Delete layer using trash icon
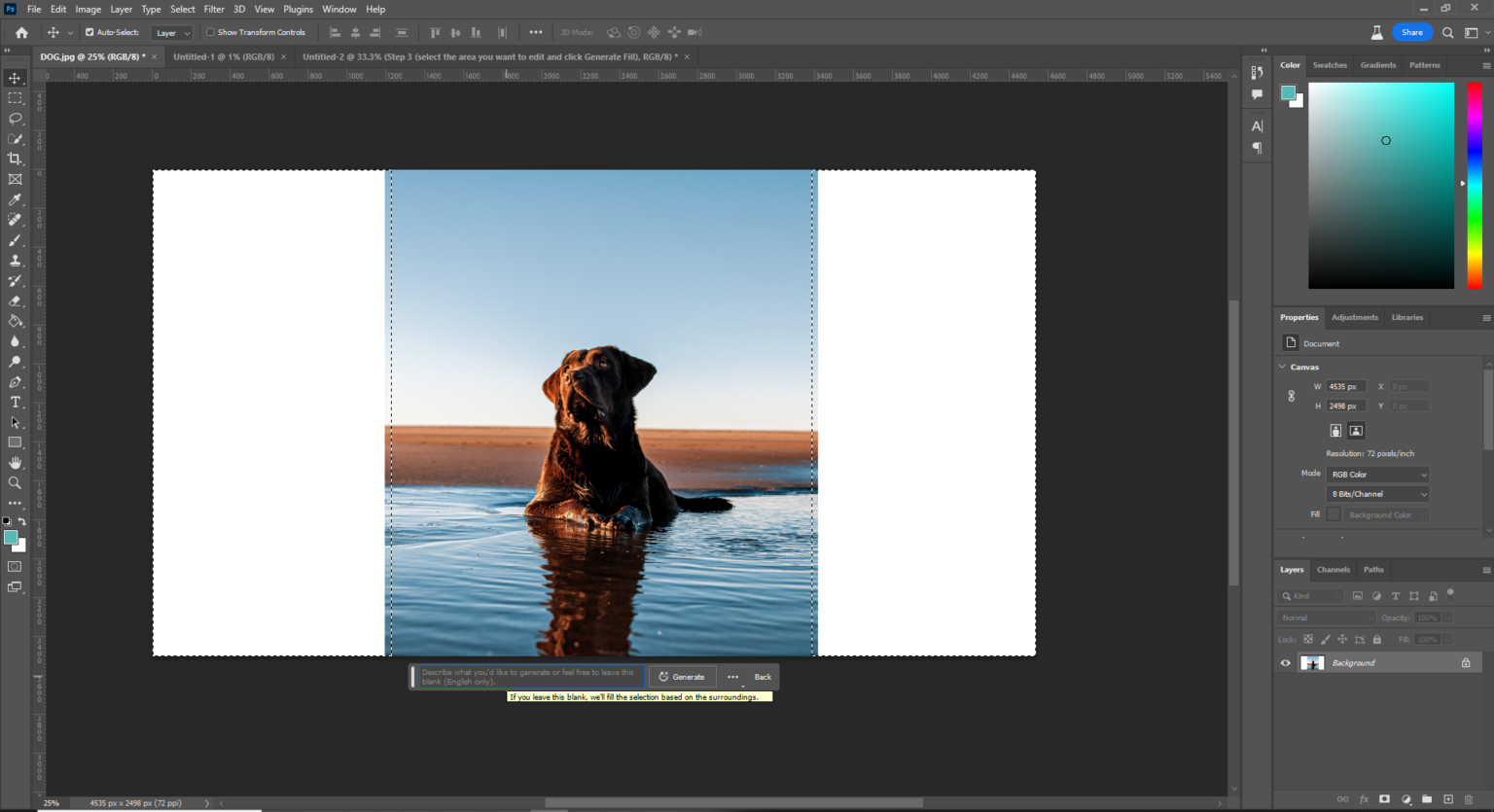 1469,799
